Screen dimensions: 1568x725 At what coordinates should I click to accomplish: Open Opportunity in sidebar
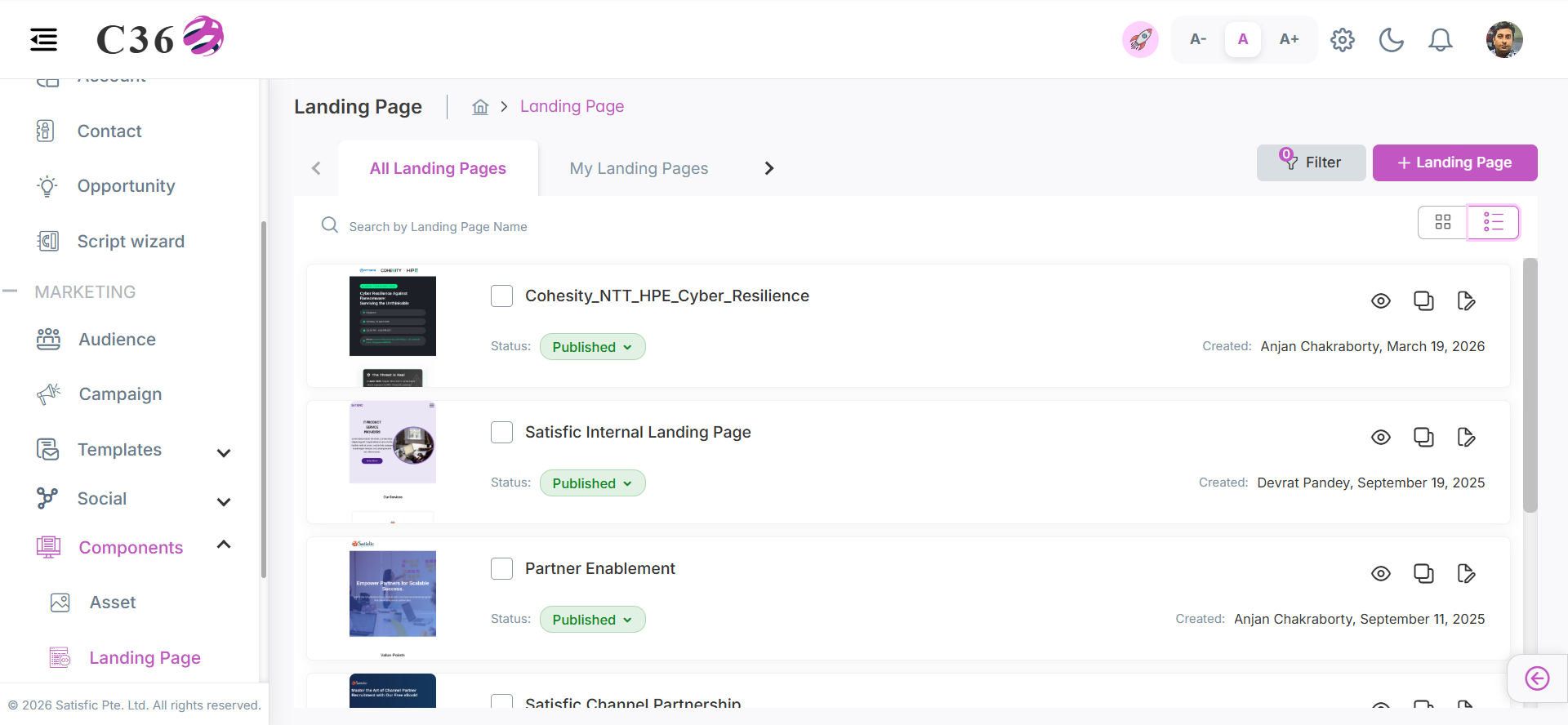127,186
